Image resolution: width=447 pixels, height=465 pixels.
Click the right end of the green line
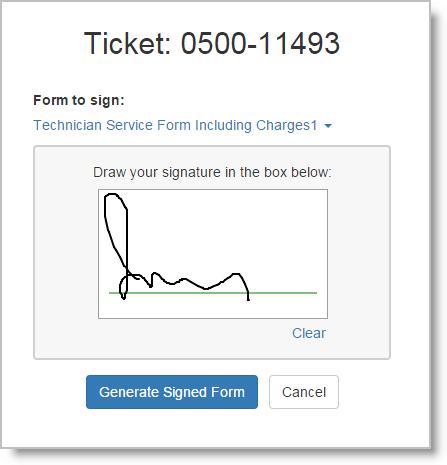tap(314, 293)
